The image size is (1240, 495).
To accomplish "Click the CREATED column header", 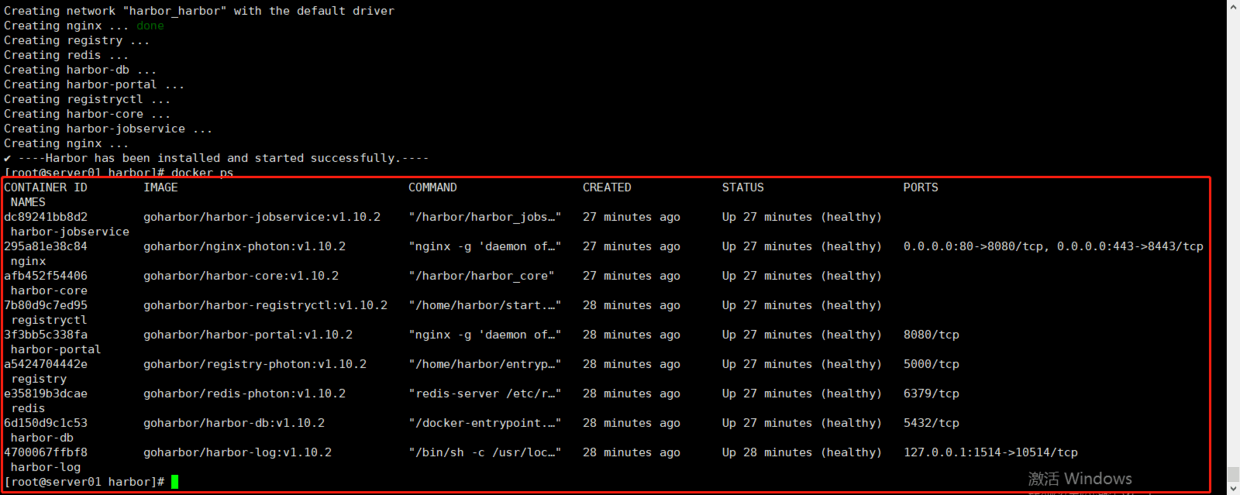I will (607, 188).
